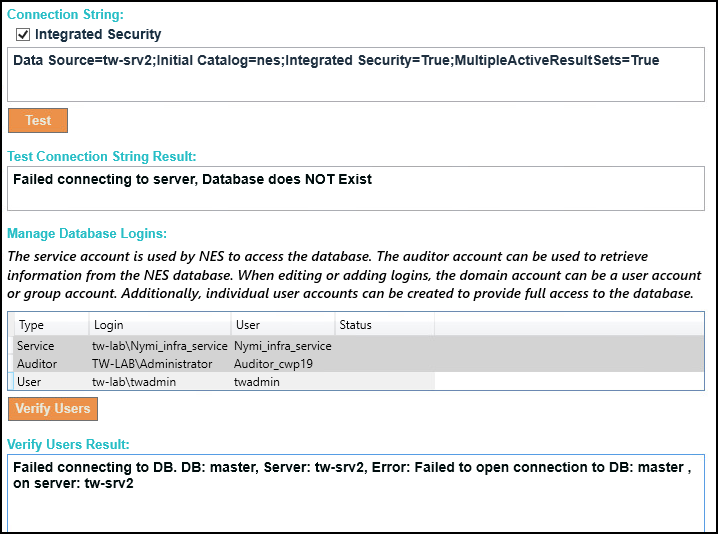
Task: Click the Nymi_infra_service user cell
Action: click(282, 346)
